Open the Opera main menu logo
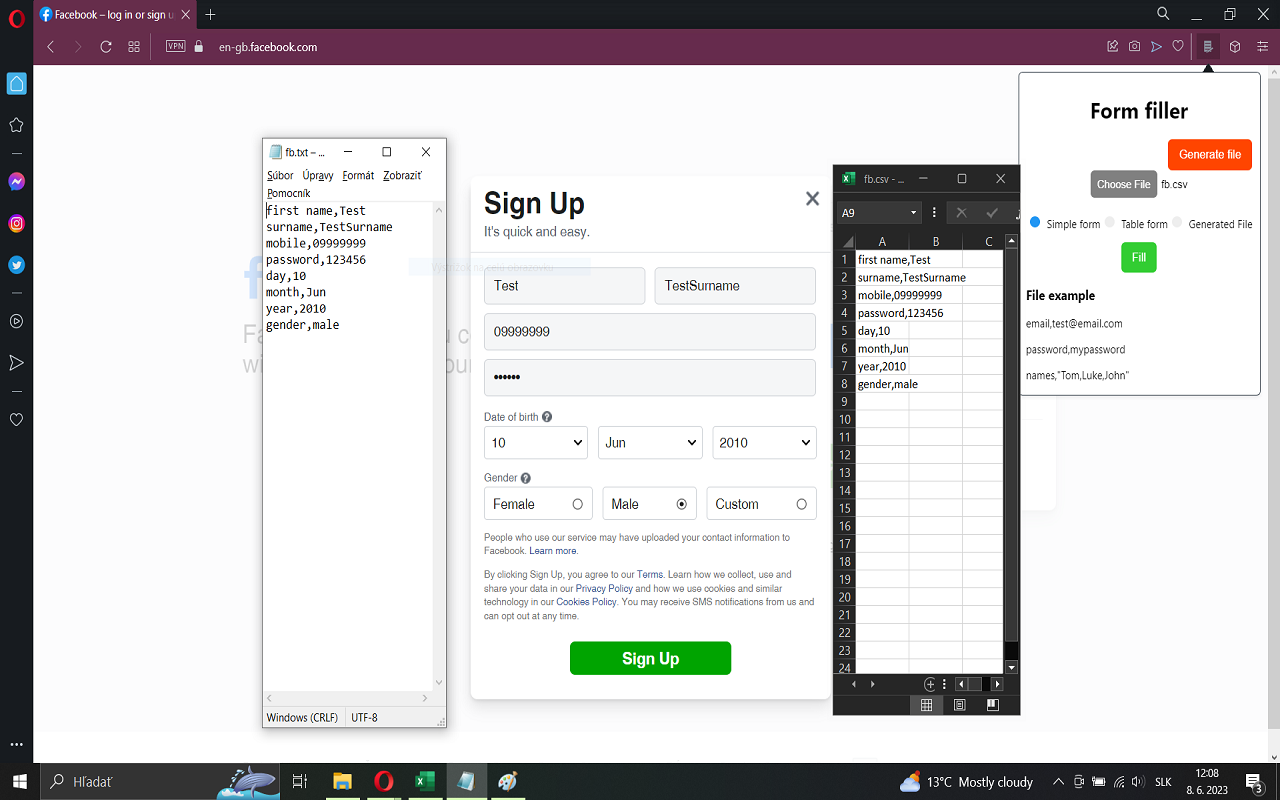The width and height of the screenshot is (1280, 800). click(16, 16)
